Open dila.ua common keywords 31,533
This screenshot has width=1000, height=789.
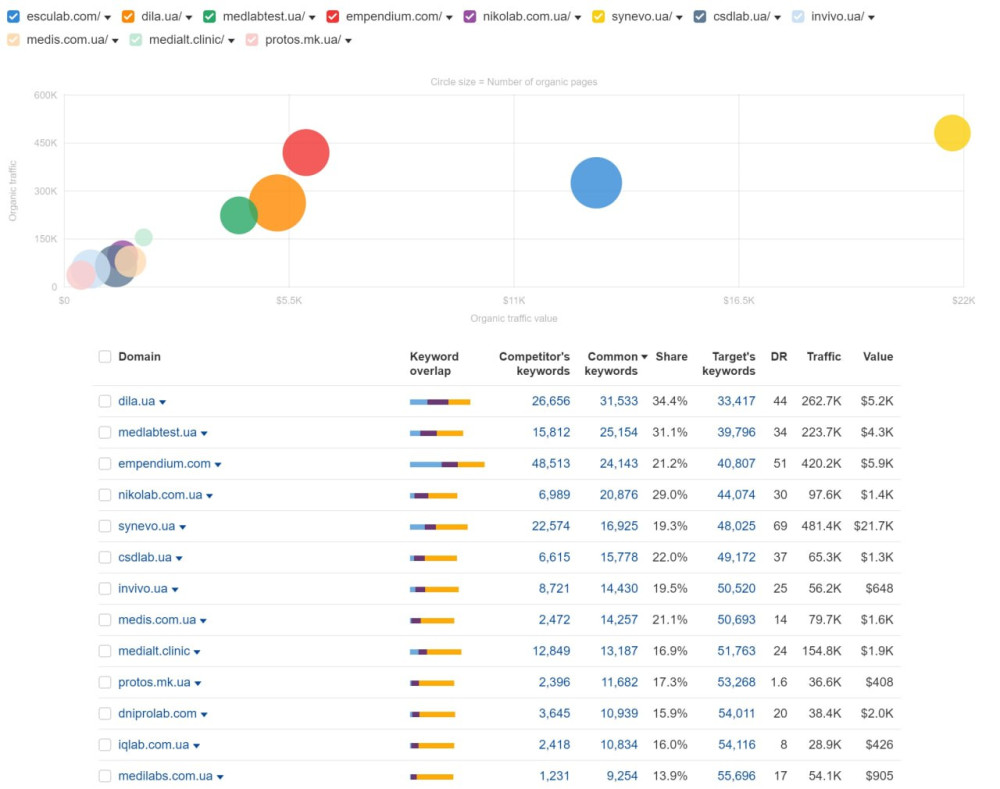coord(619,401)
